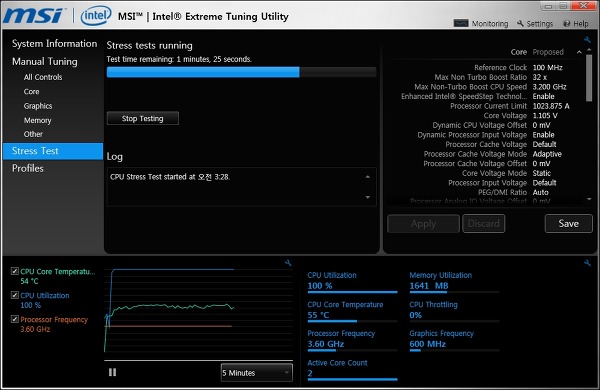Viewport: 600px width, 390px height.
Task: Select Memory tuning page
Action: [x=38, y=121]
